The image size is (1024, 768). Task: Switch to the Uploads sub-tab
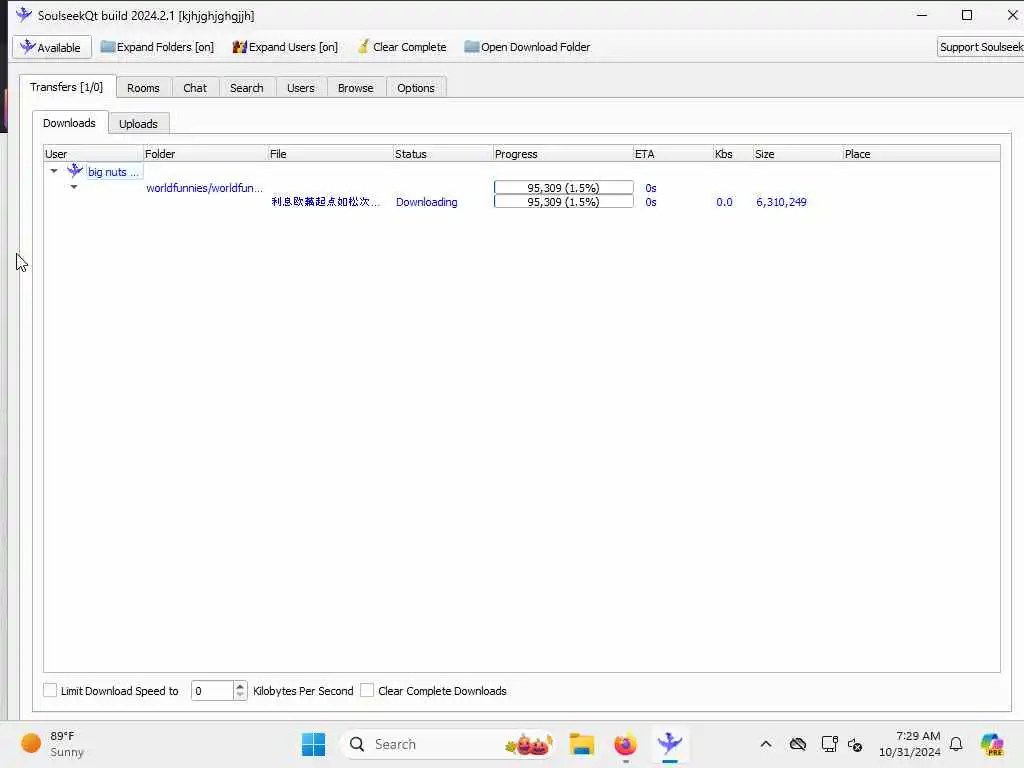[x=138, y=123]
